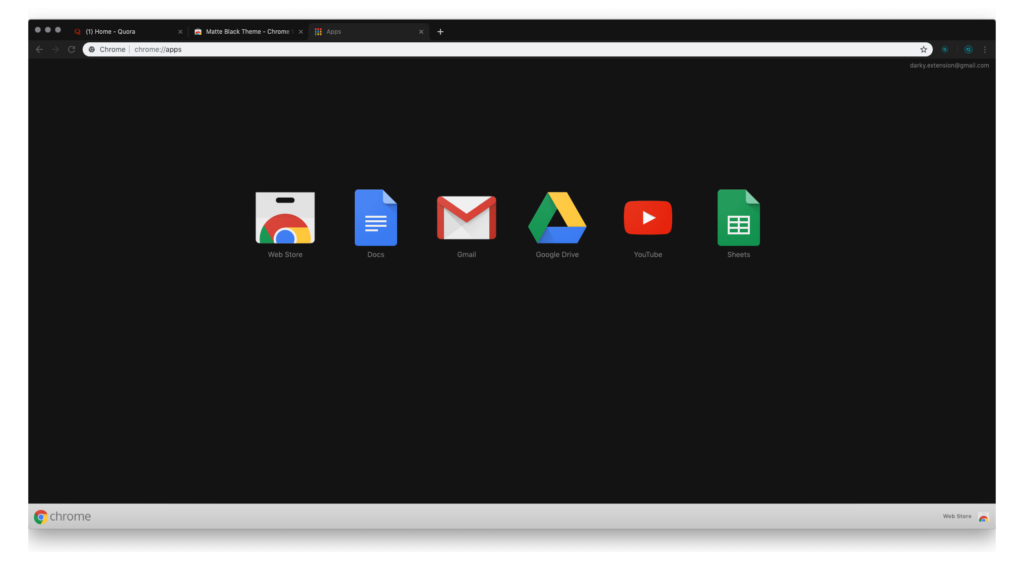
Task: Click the forward navigation arrow
Action: 56,50
